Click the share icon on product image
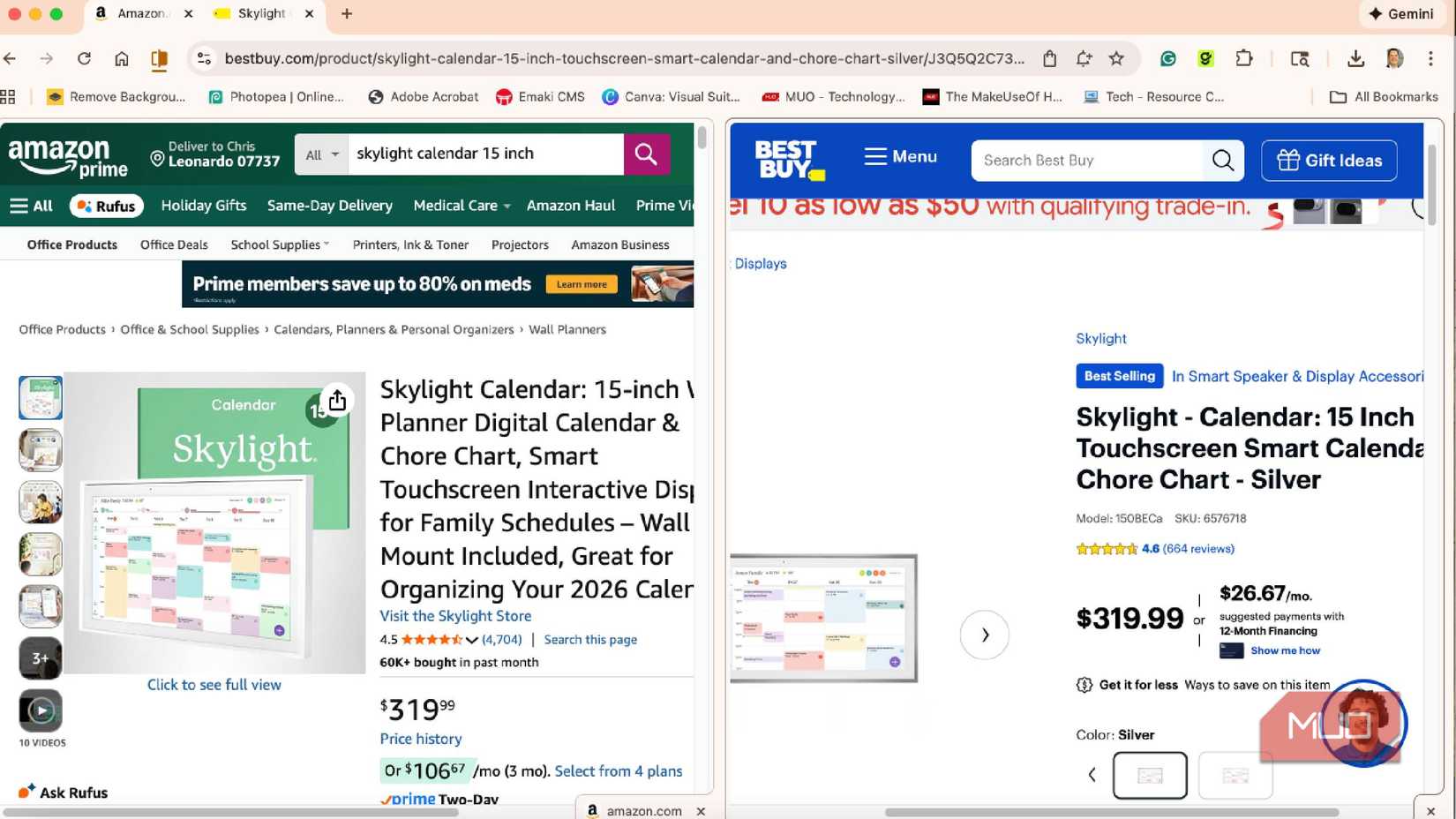The height and width of the screenshot is (819, 1456). (337, 400)
